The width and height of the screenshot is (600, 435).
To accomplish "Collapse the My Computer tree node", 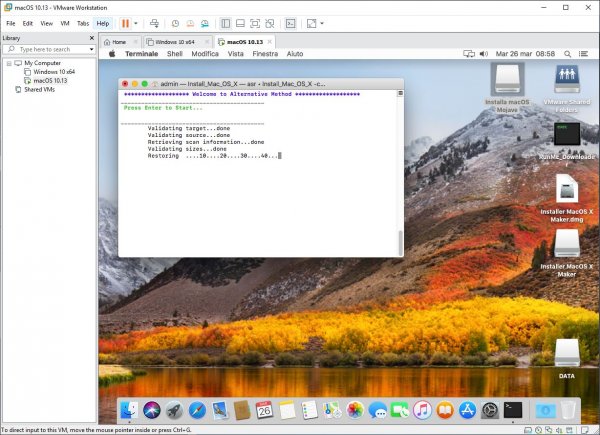I will pyautogui.click(x=9, y=62).
